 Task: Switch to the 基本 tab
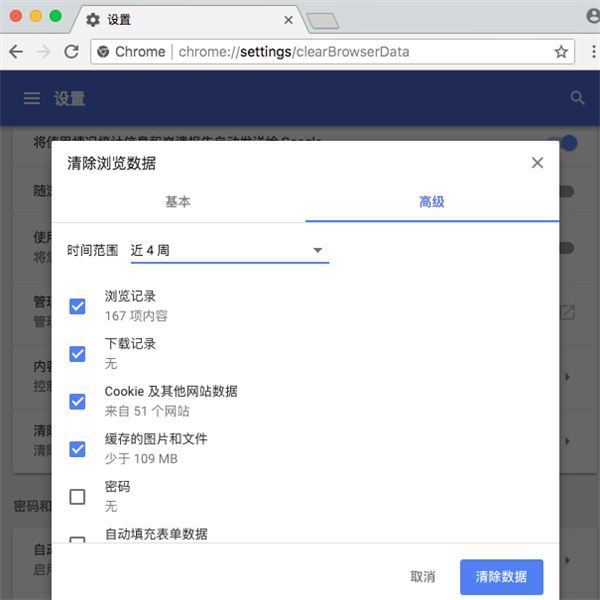pyautogui.click(x=178, y=201)
